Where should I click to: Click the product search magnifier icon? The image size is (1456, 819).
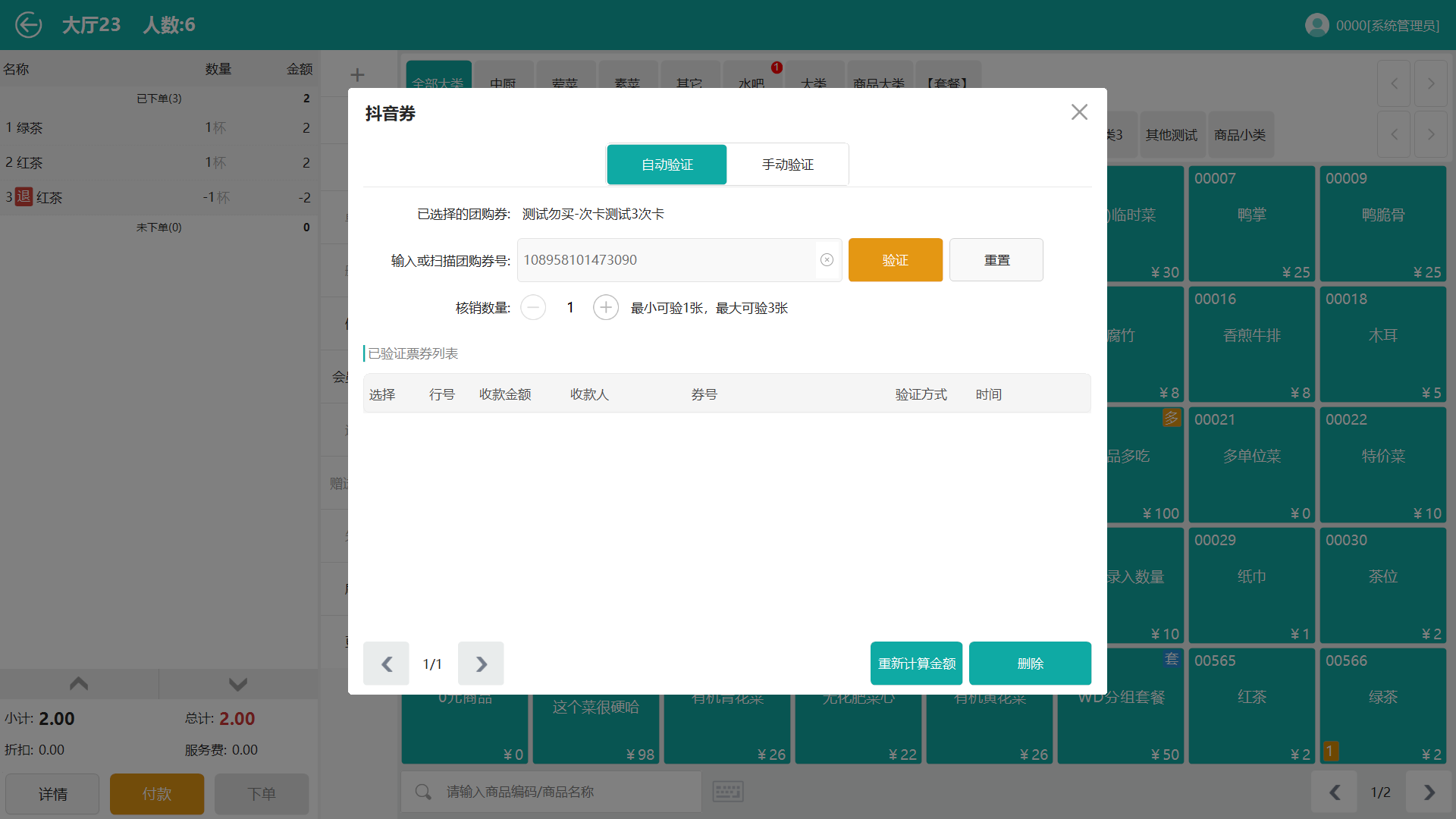[x=423, y=792]
